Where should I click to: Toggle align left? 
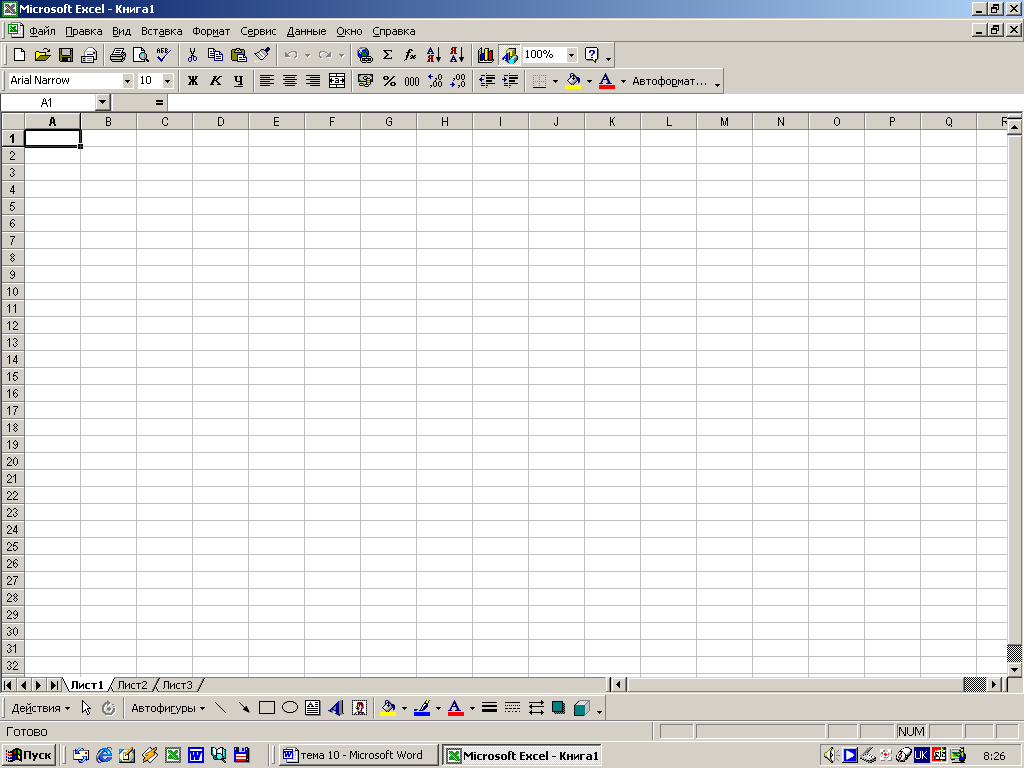[266, 81]
